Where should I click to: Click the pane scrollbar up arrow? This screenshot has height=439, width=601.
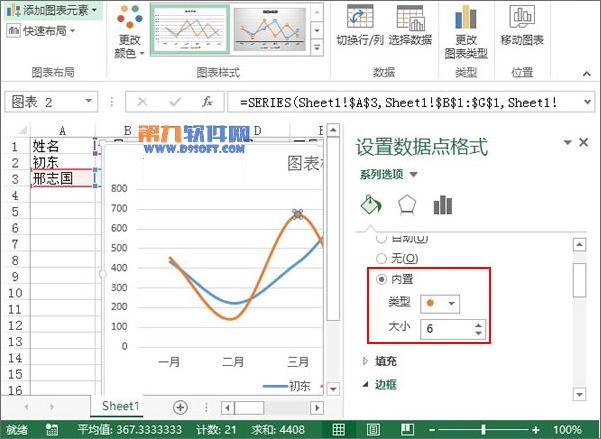579,245
